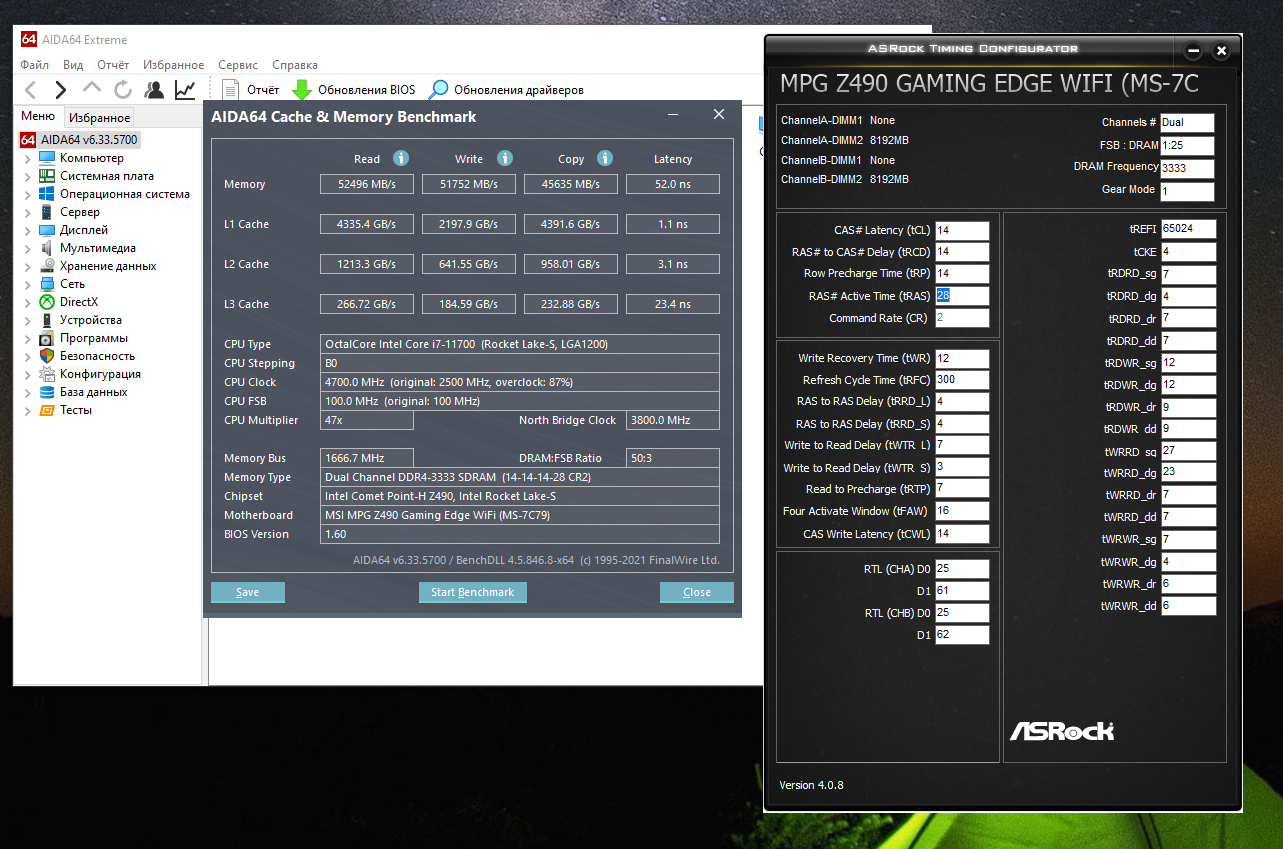The height and width of the screenshot is (849, 1283).
Task: Select the Безопасность shield icon
Action: click(47, 356)
